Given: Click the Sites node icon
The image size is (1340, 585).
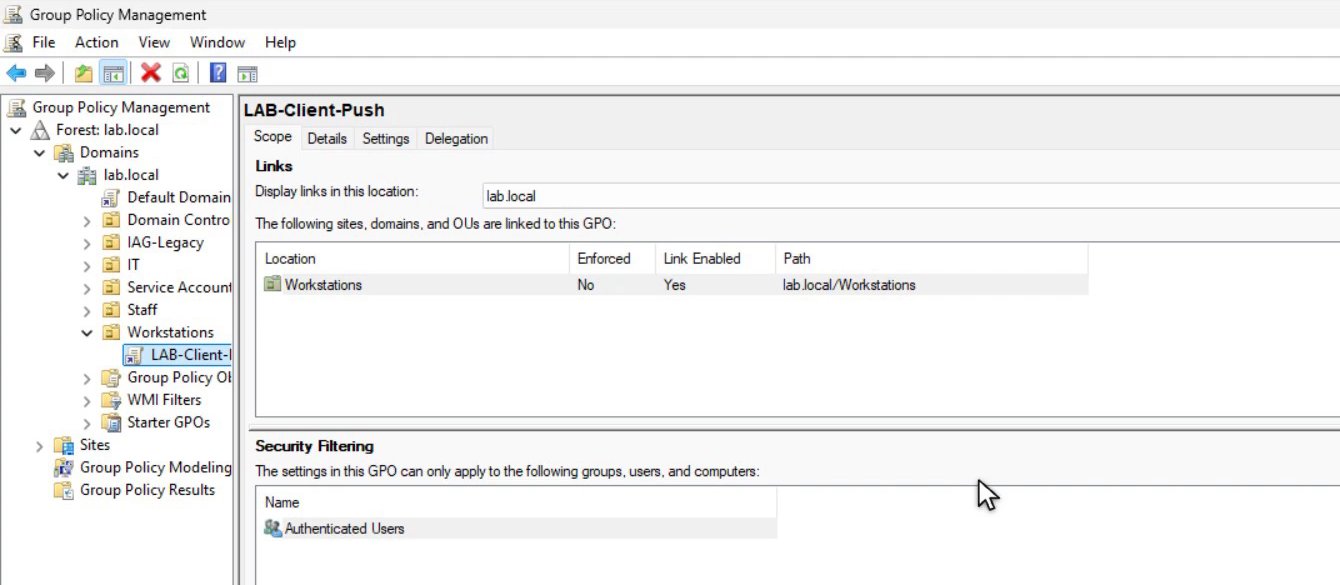Looking at the screenshot, I should tap(64, 445).
